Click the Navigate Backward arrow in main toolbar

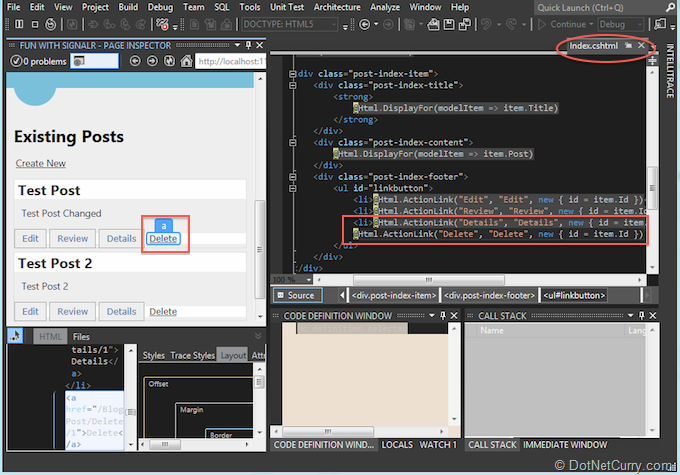tap(365, 25)
